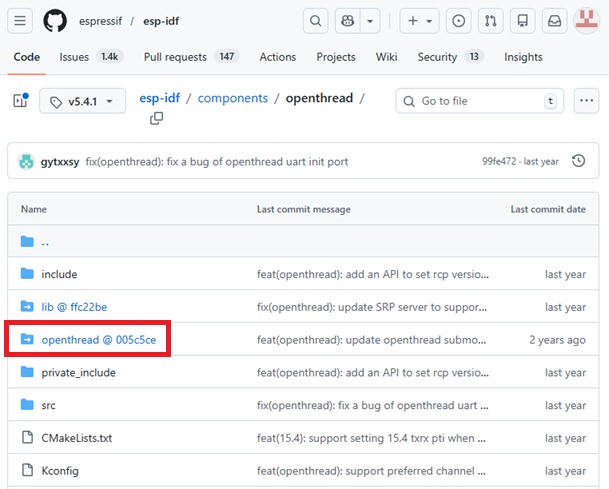The height and width of the screenshot is (489, 609).
Task: Open your issues via circle-dot icon
Action: [x=459, y=21]
